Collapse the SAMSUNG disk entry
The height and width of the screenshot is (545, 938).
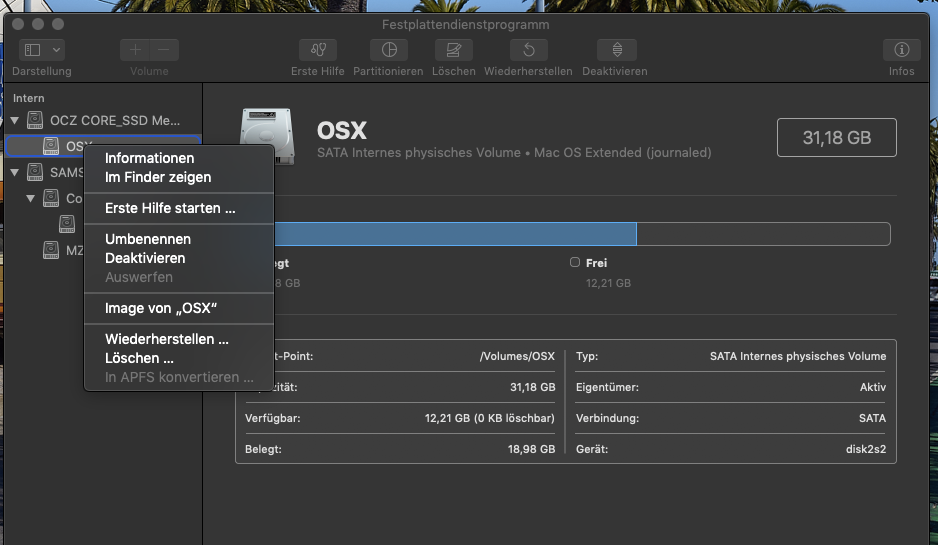click(15, 172)
